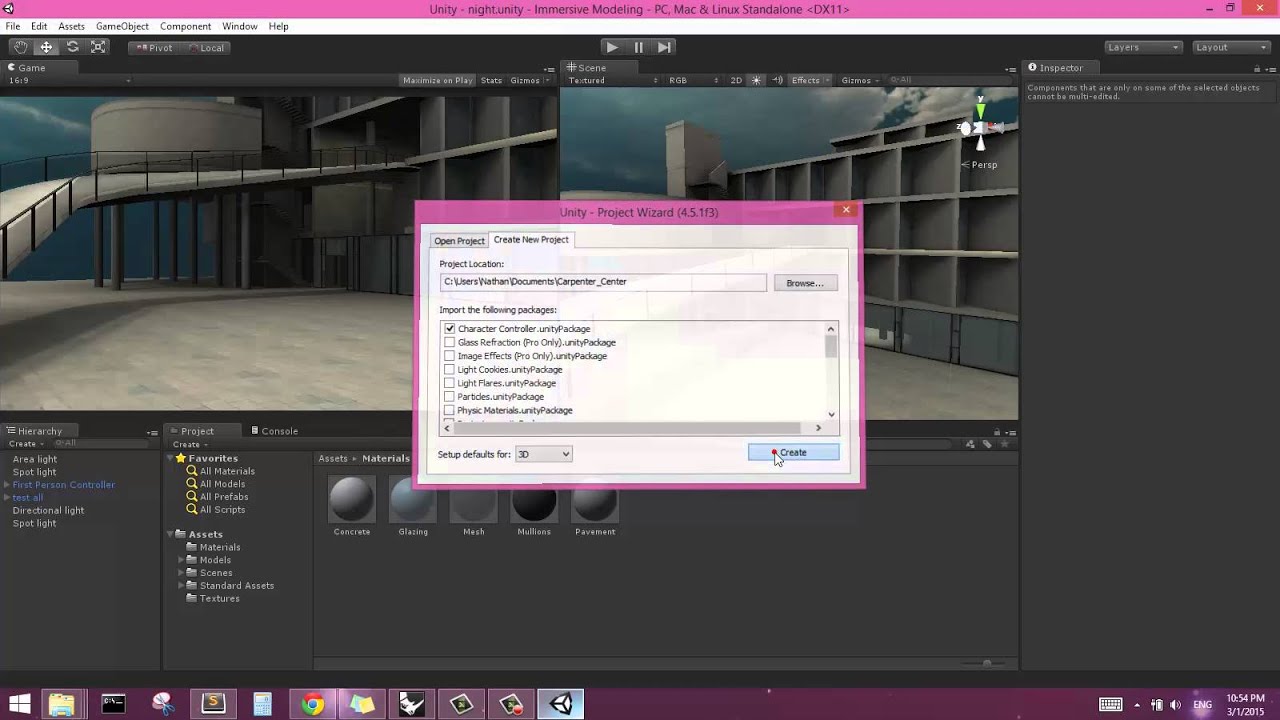Toggle scene audio speaker icon
Viewport: 1280px width, 720px height.
click(778, 80)
